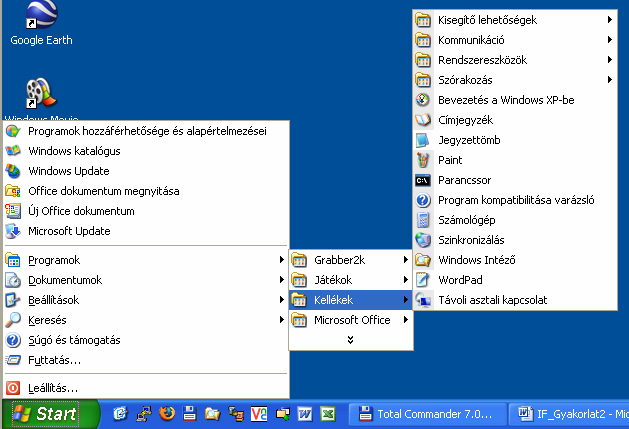Launch Excel from quick launch
Viewport: 629px width, 429px height.
(328, 414)
